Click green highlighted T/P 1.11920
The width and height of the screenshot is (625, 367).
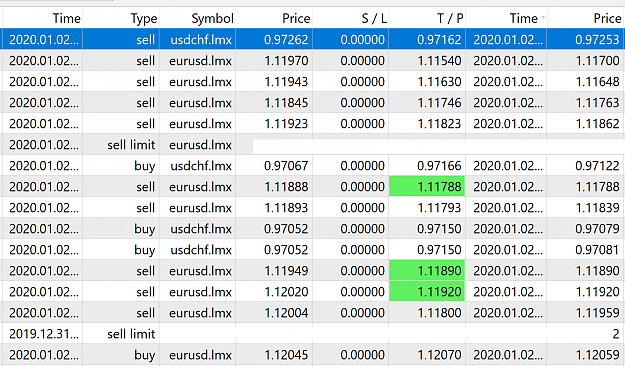[427, 292]
